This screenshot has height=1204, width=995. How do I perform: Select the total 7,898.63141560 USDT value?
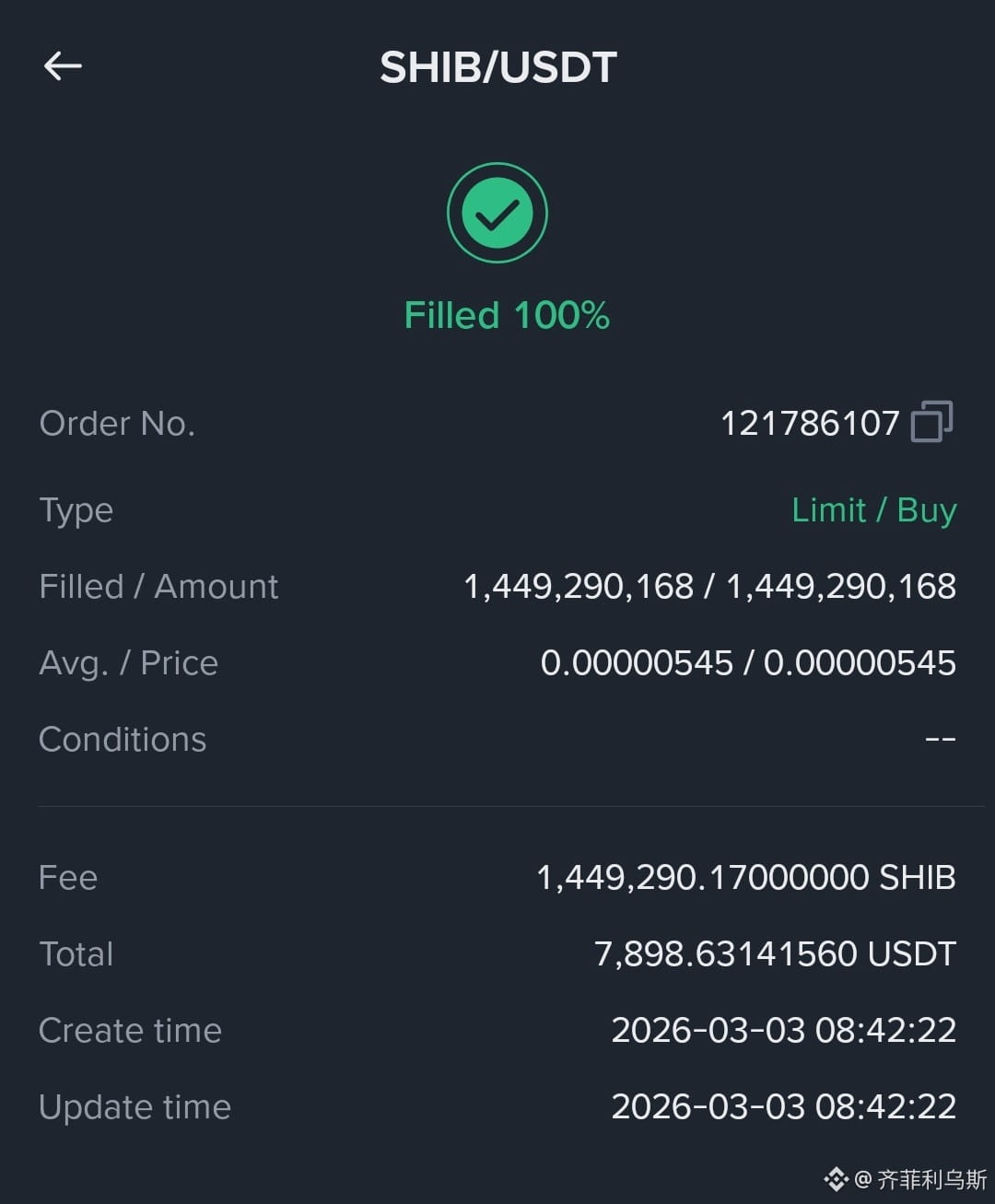coord(776,953)
